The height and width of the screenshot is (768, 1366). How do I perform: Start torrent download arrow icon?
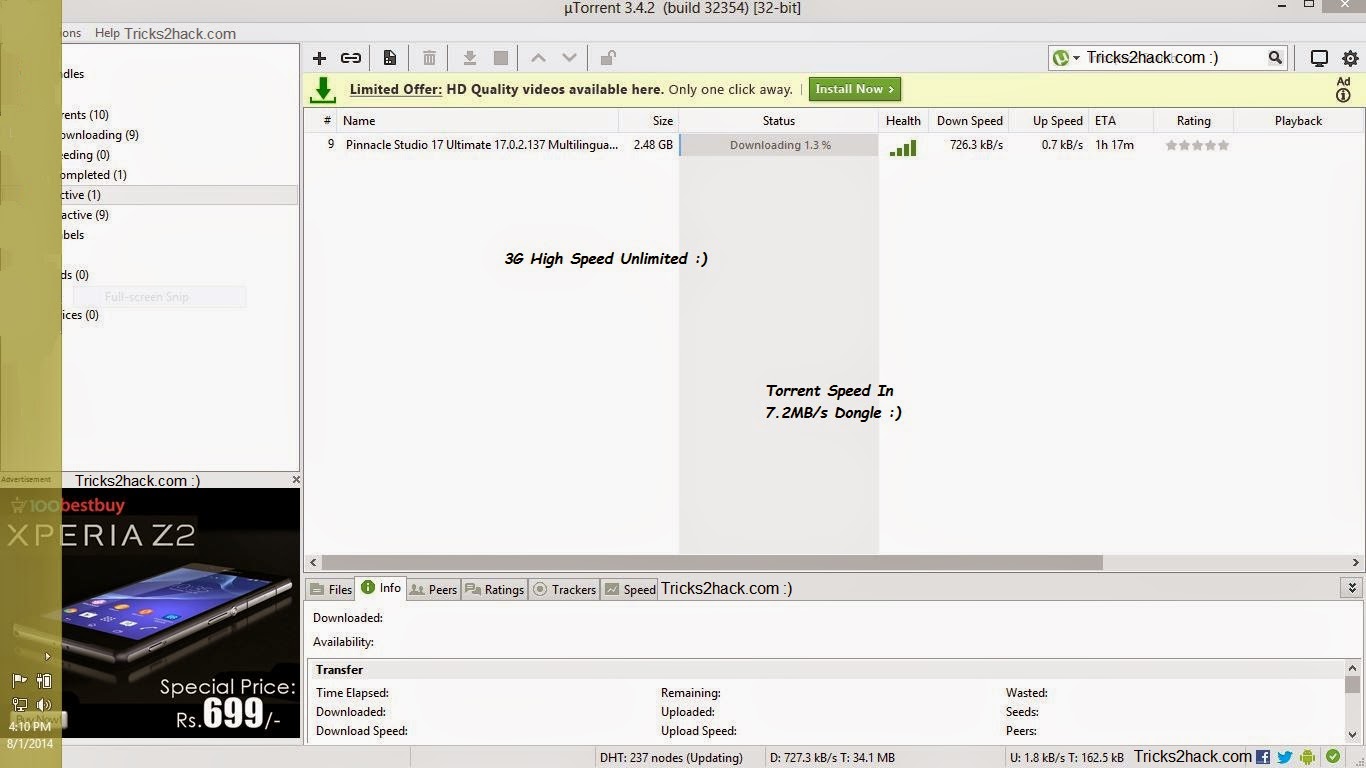(469, 58)
